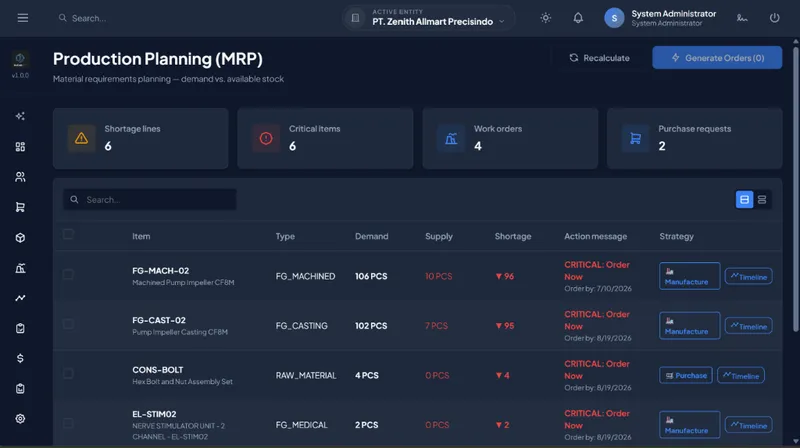Click the sparkle icon in the sidebar
This screenshot has width=800, height=448.
pyautogui.click(x=20, y=116)
